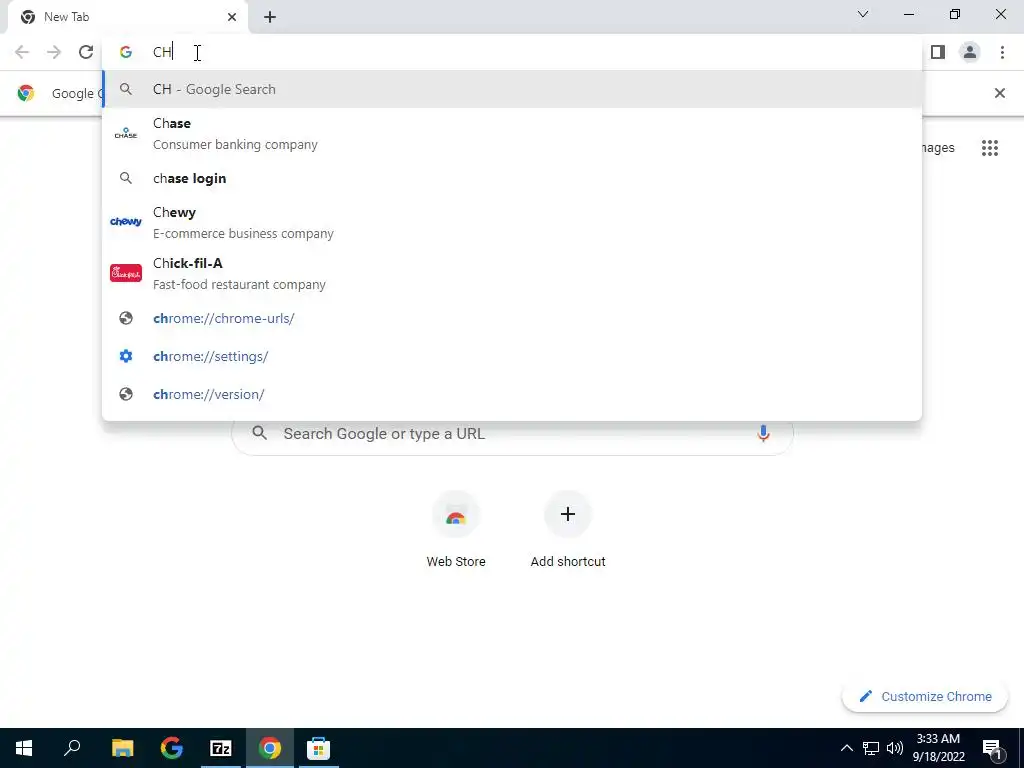1024x768 pixels.
Task: Open the Web Store shortcut
Action: pos(456,530)
